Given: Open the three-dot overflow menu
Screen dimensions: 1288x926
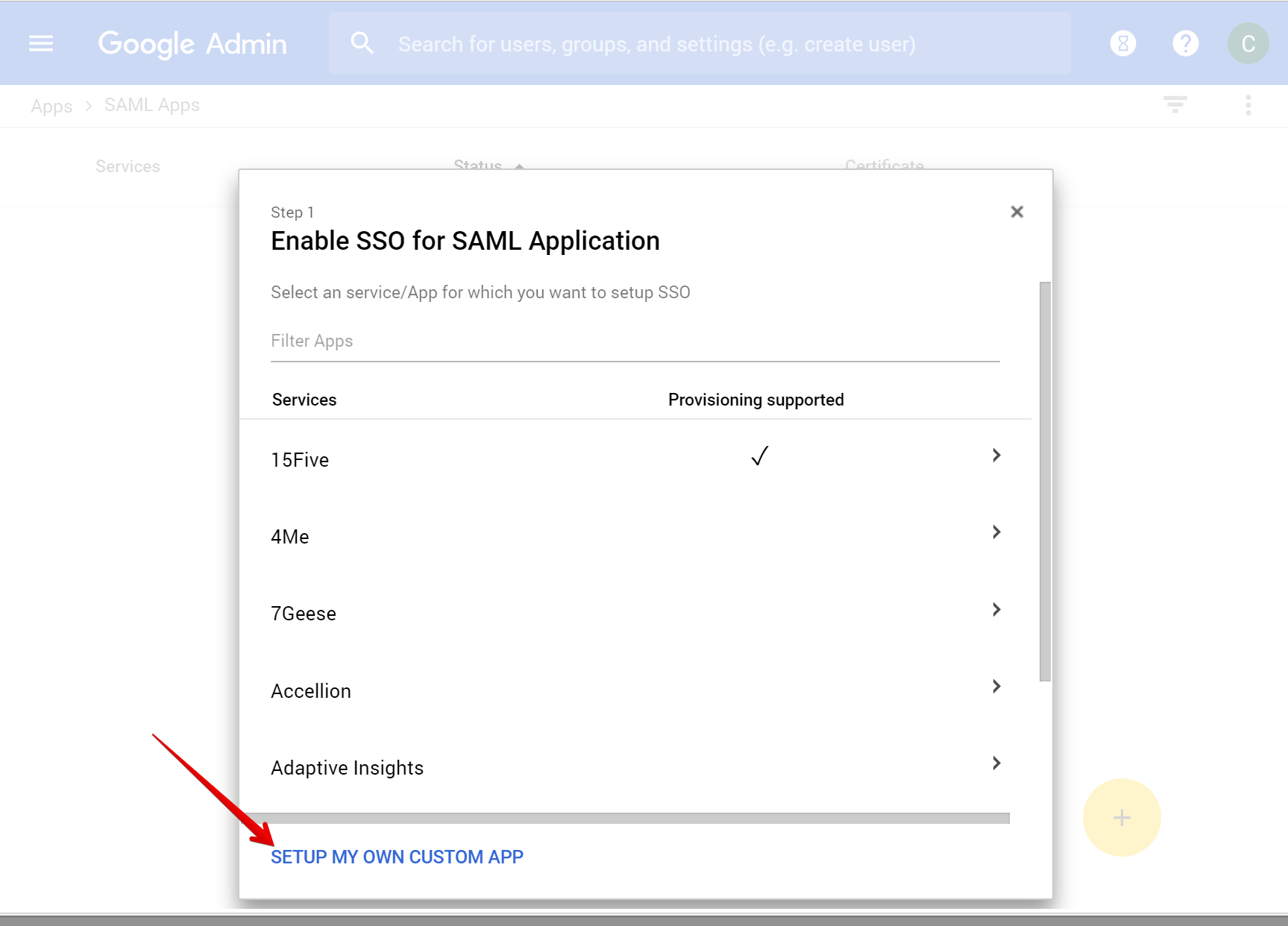Looking at the screenshot, I should (1248, 104).
